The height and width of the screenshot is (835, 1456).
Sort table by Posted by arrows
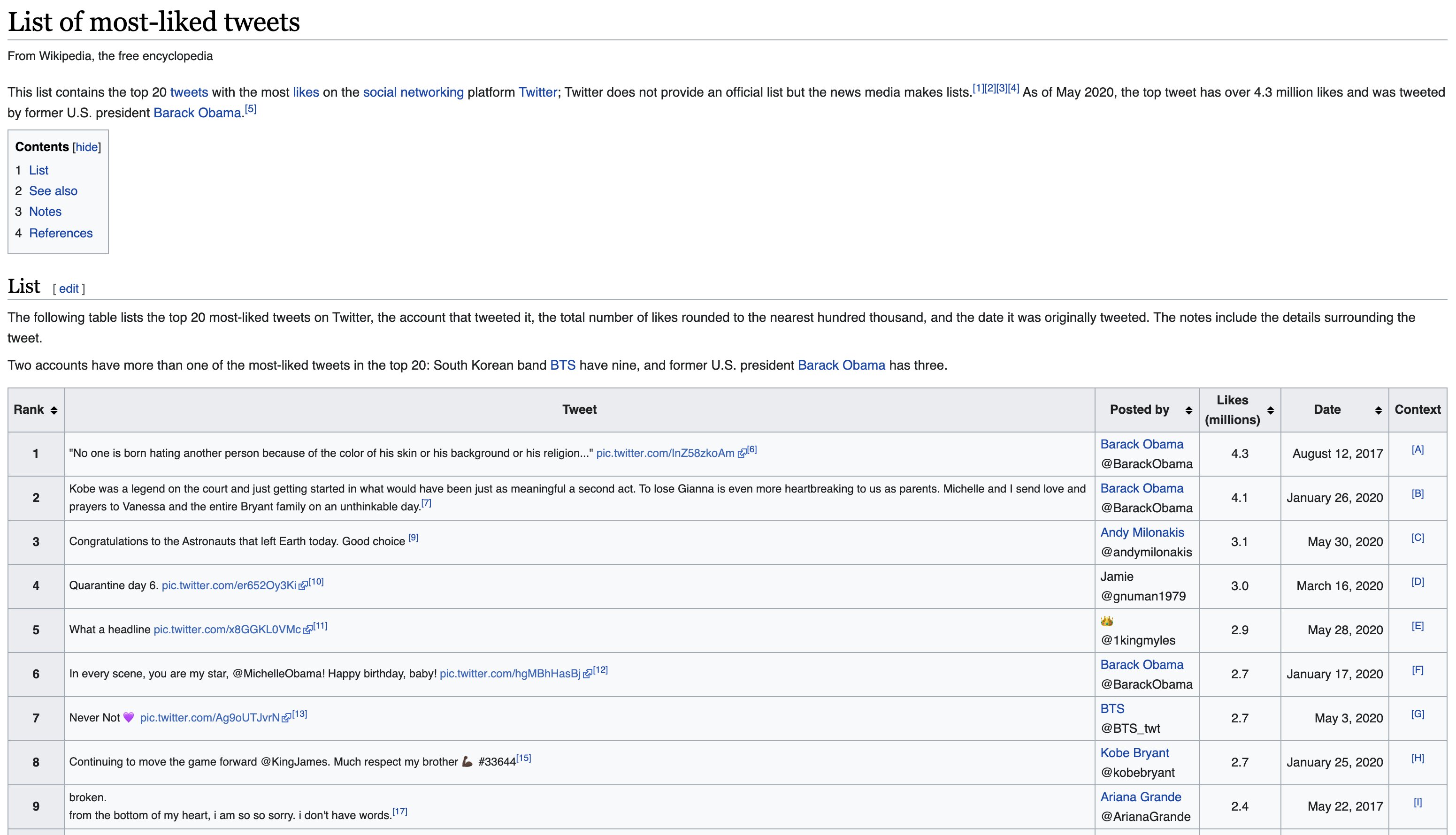click(1188, 410)
